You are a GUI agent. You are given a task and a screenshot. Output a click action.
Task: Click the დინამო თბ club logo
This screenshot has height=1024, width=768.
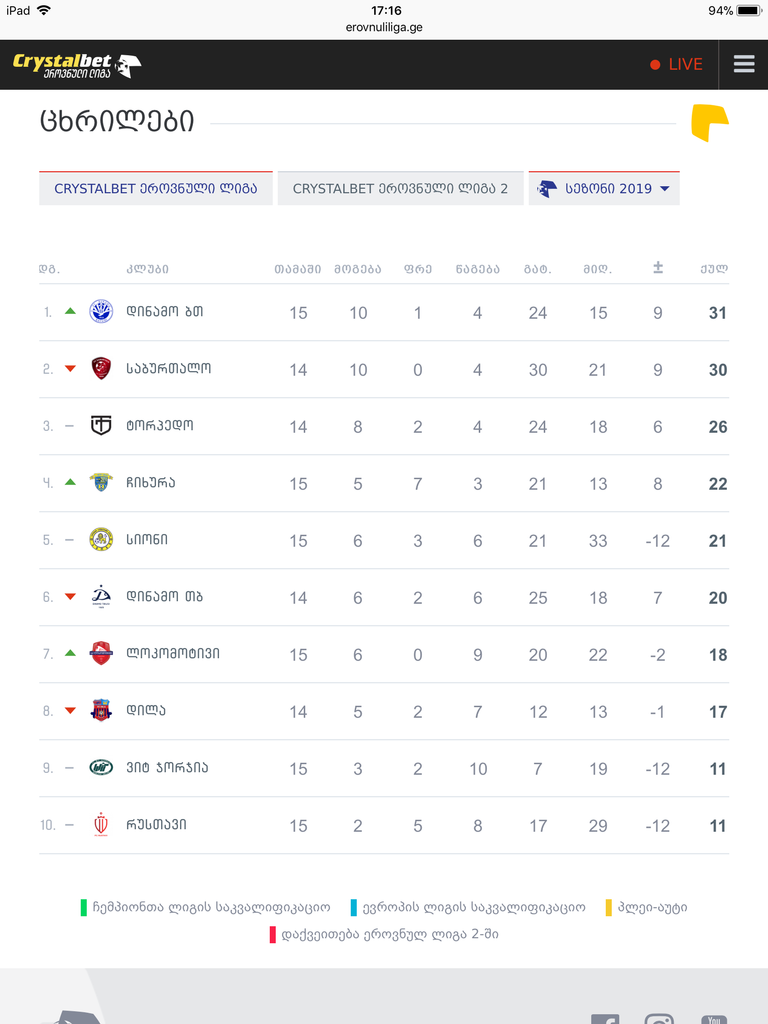coord(101,596)
